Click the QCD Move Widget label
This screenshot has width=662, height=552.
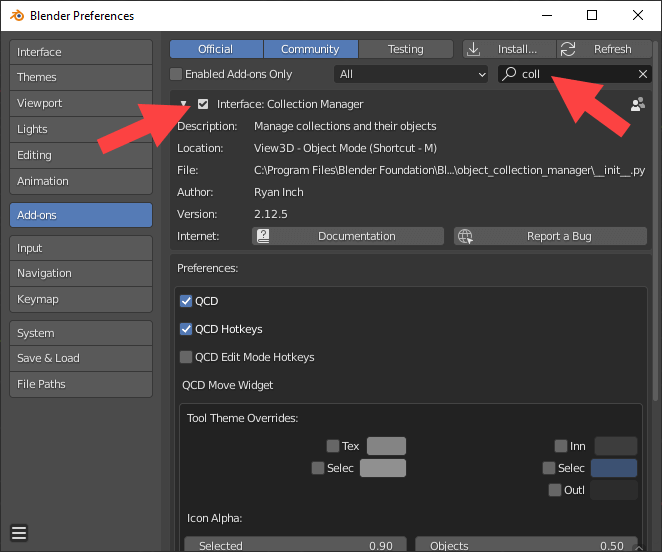tap(228, 385)
